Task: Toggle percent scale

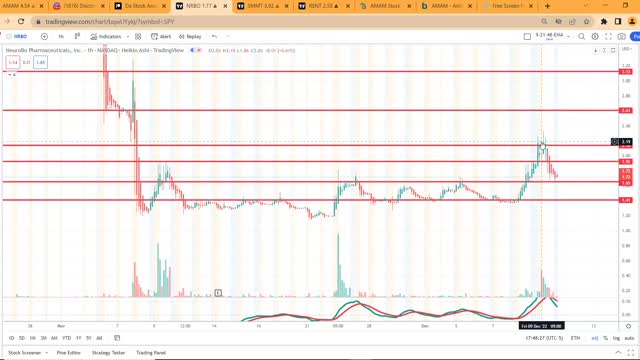Action: pyautogui.click(x=605, y=338)
